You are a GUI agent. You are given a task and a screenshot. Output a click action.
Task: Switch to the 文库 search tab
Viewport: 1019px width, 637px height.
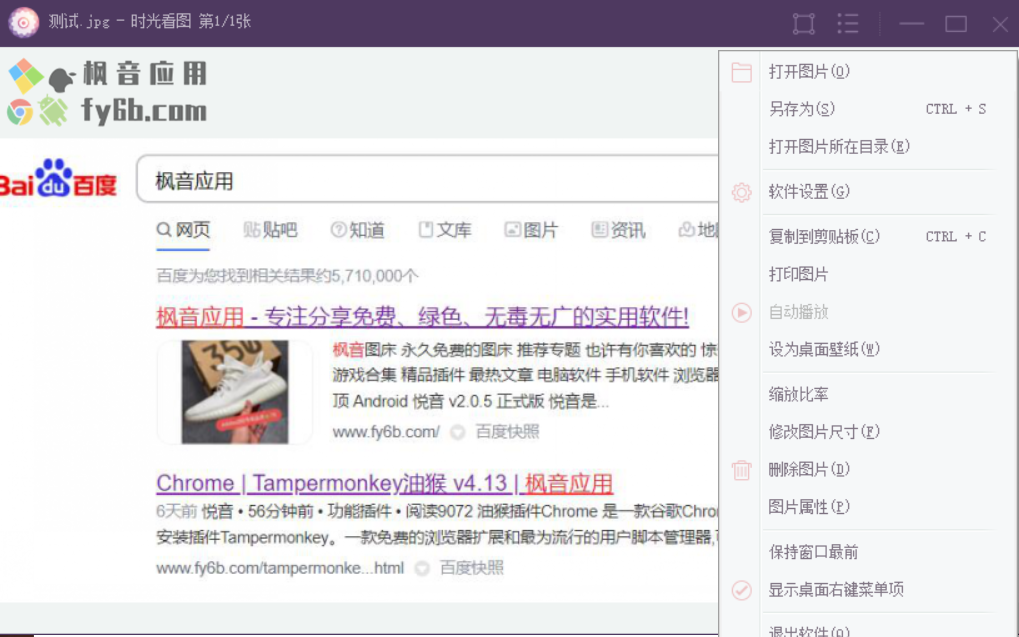445,230
